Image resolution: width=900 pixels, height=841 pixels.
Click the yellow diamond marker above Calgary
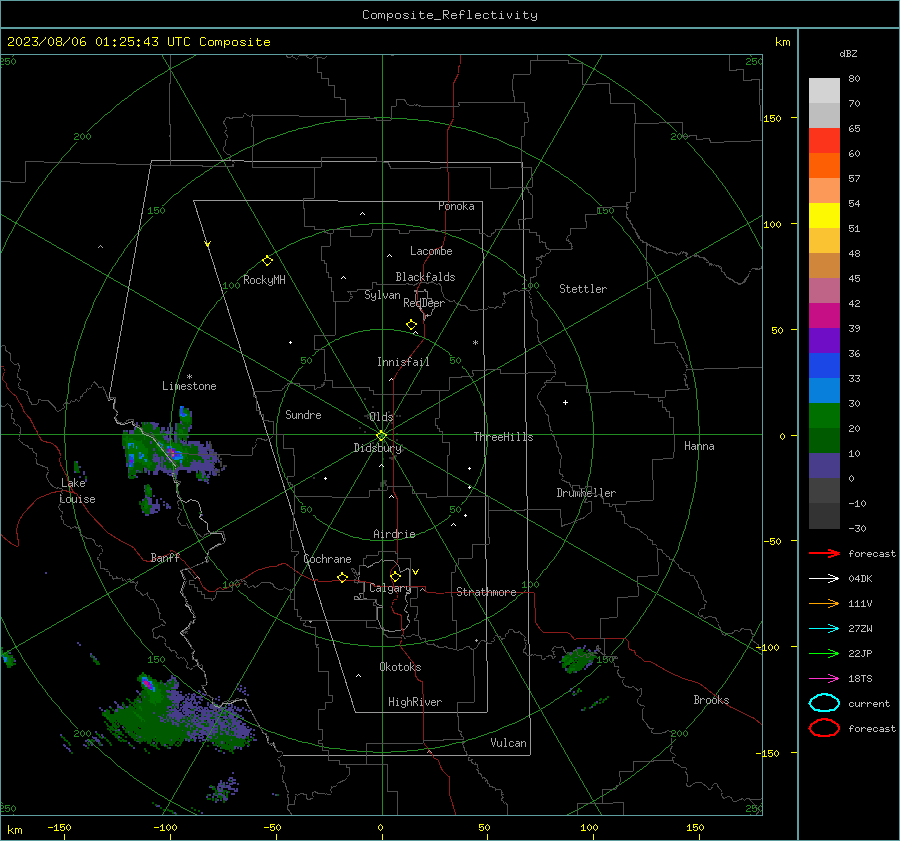(x=395, y=576)
